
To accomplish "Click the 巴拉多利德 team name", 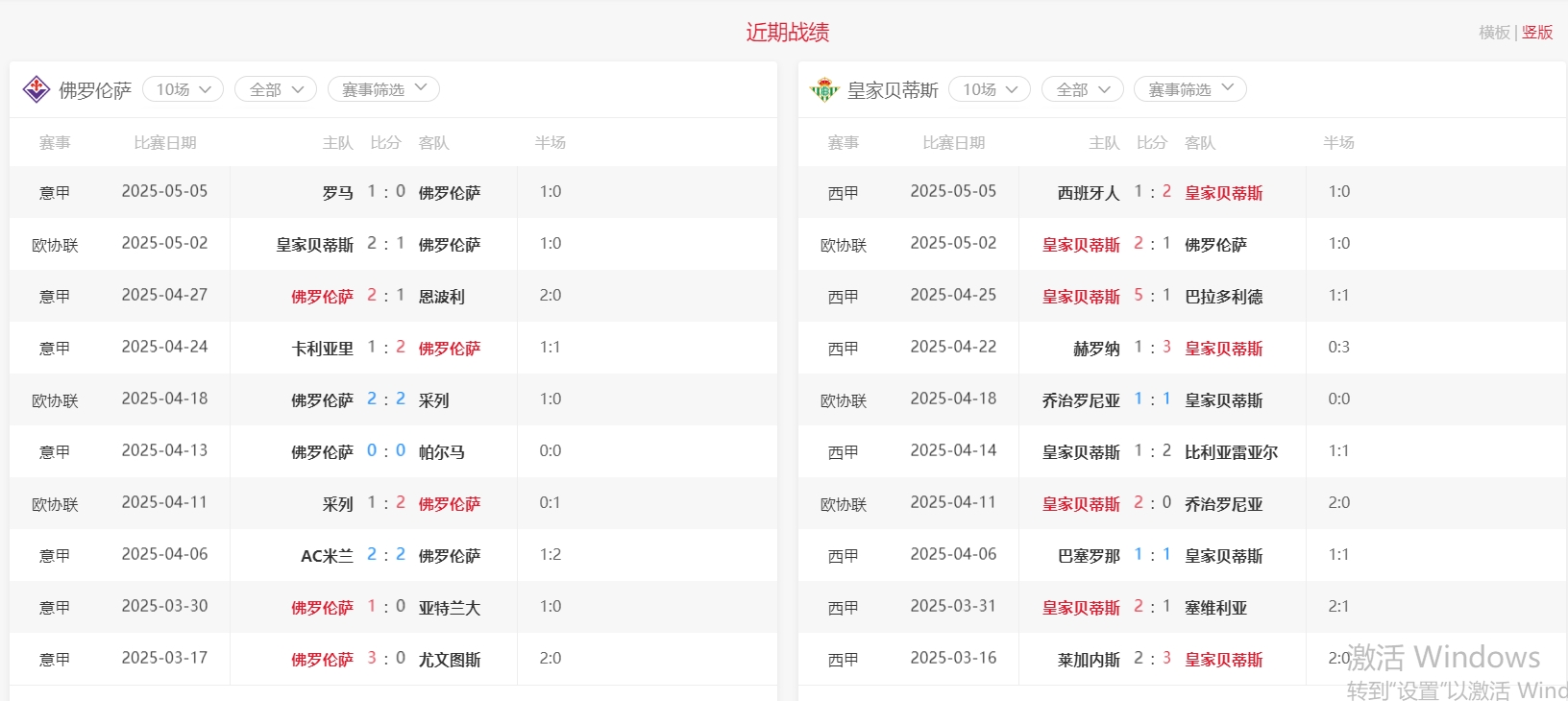I will tap(1223, 297).
